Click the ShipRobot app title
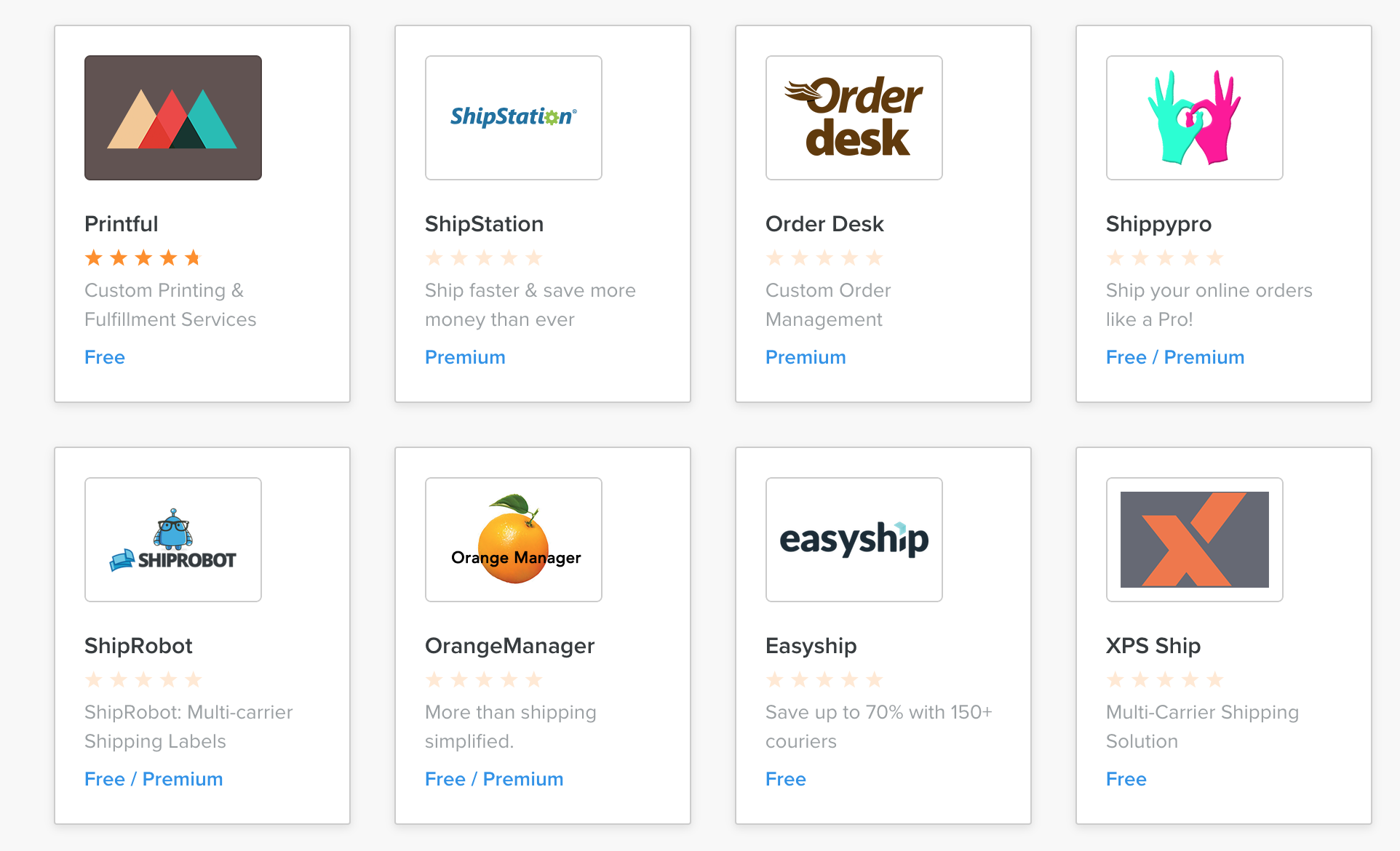The width and height of the screenshot is (1400, 851). click(138, 646)
